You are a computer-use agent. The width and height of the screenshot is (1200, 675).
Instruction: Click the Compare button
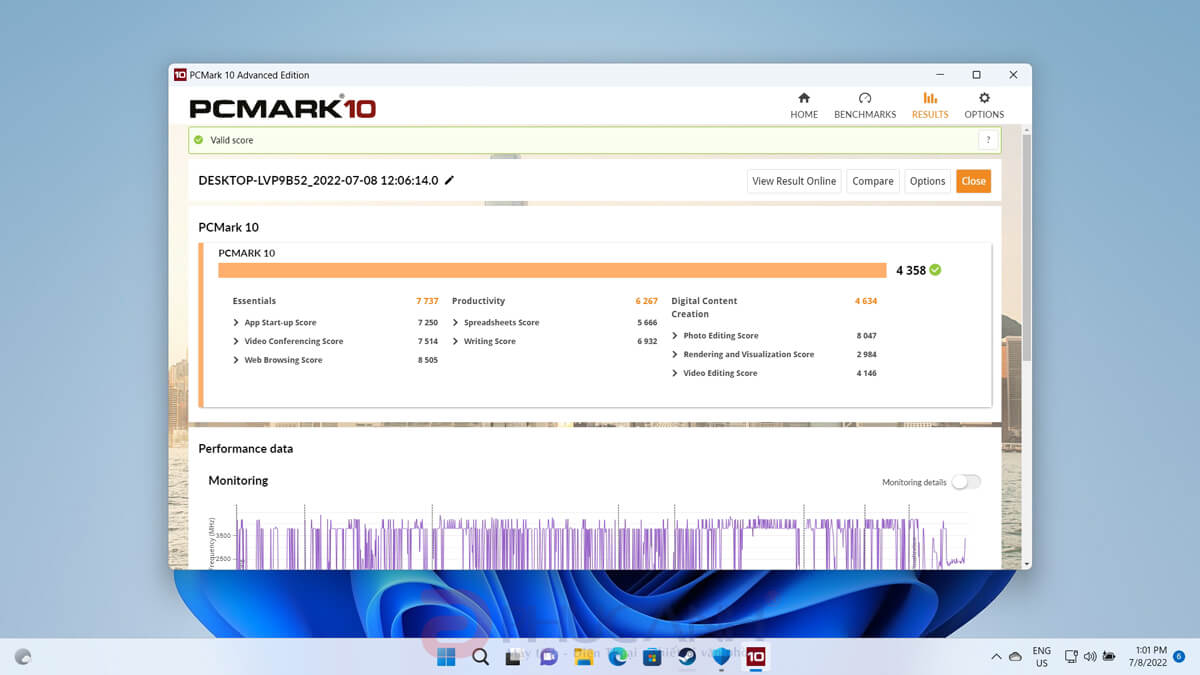(x=873, y=181)
